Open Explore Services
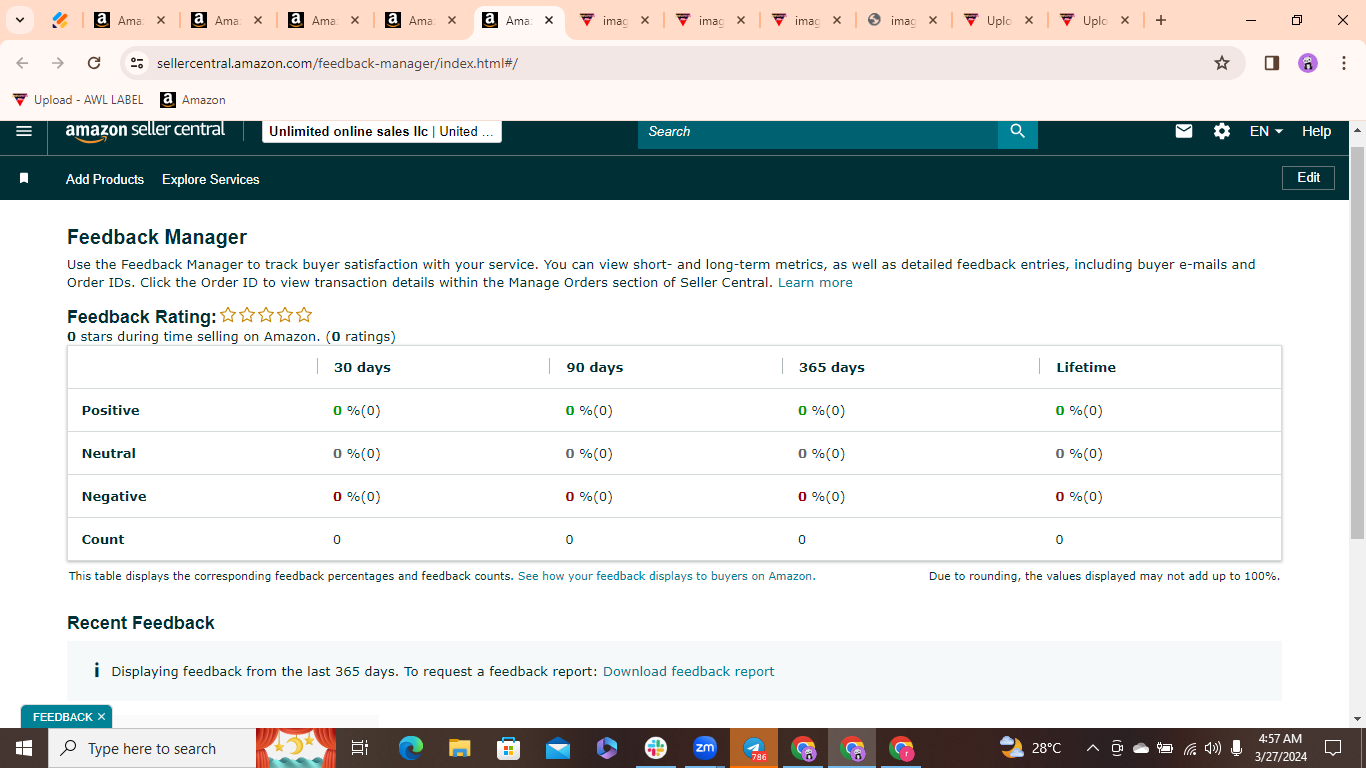Viewport: 1366px width, 768px height. (x=211, y=179)
